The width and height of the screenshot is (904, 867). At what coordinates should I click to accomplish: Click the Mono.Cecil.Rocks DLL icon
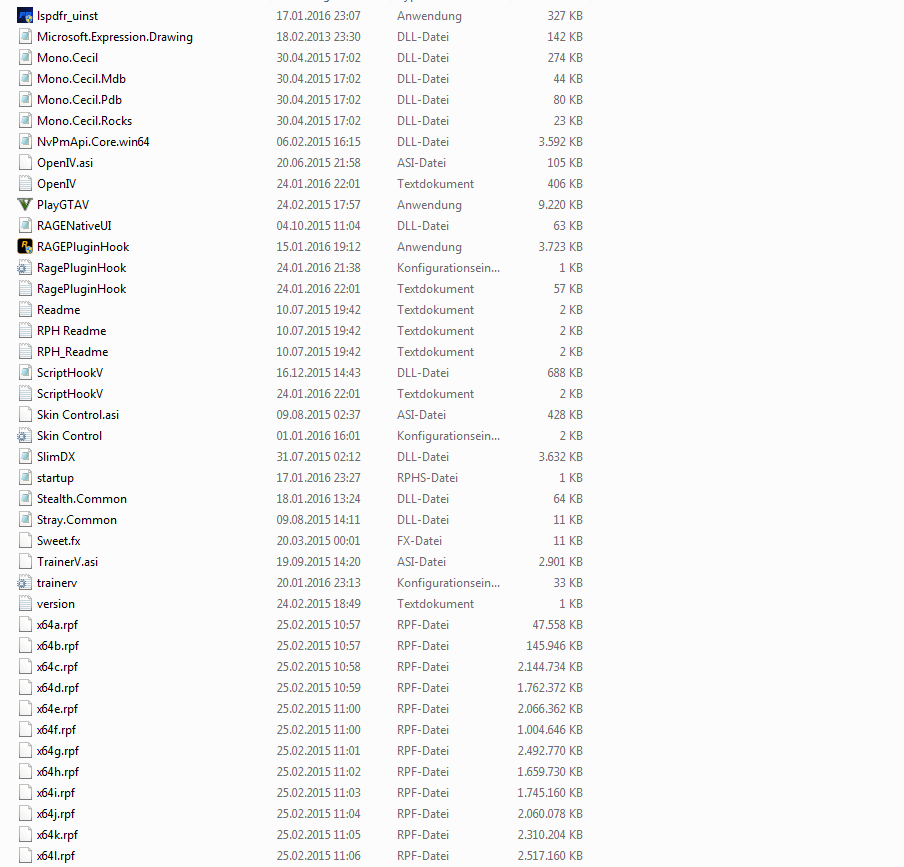25,120
